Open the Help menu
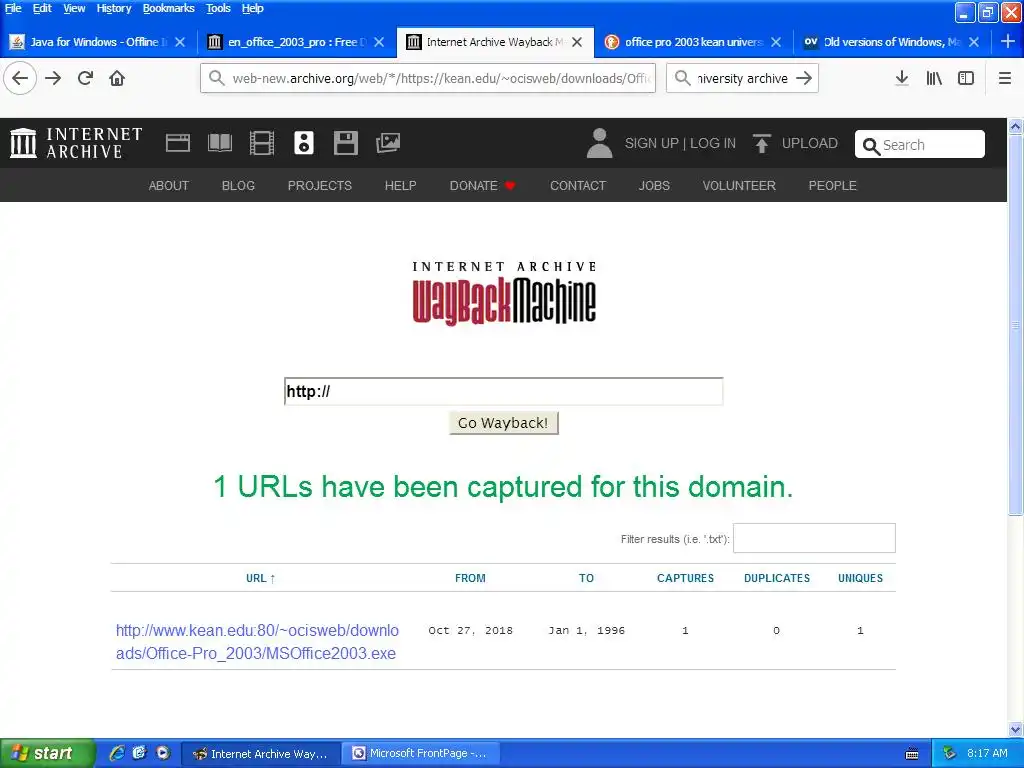Screen dimensions: 1024x768 252,8
